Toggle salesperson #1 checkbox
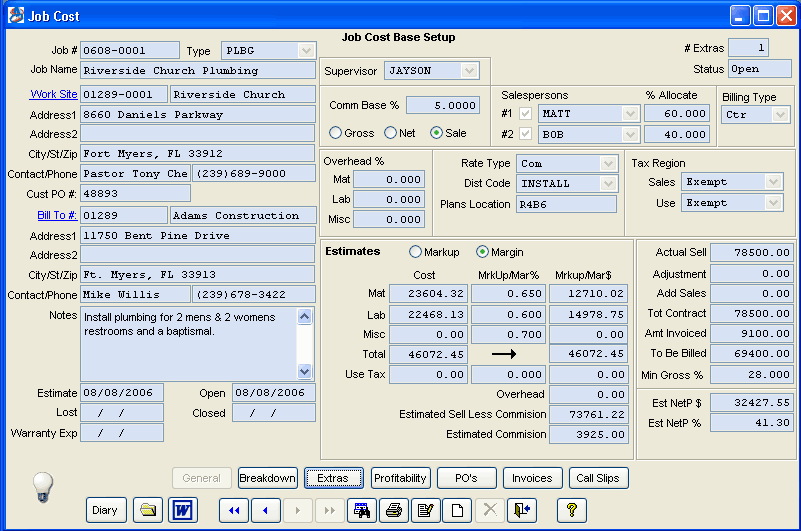This screenshot has width=801, height=531. point(525,113)
